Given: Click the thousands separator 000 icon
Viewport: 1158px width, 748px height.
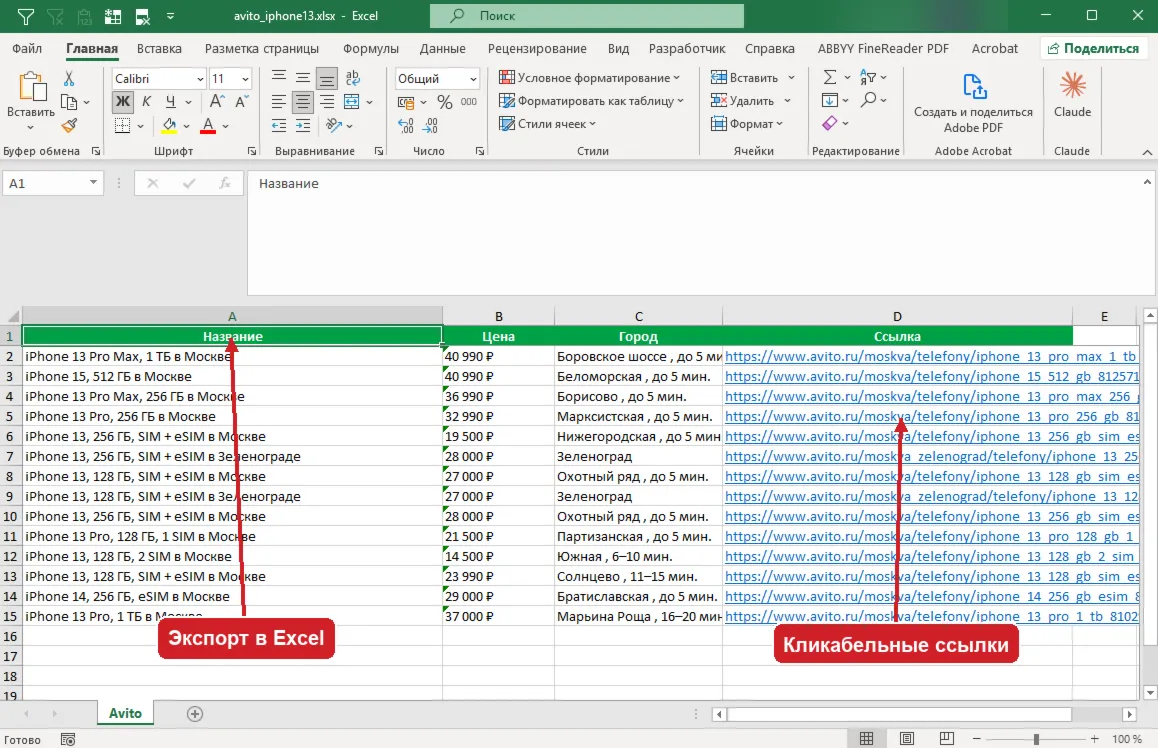Looking at the screenshot, I should click(469, 102).
